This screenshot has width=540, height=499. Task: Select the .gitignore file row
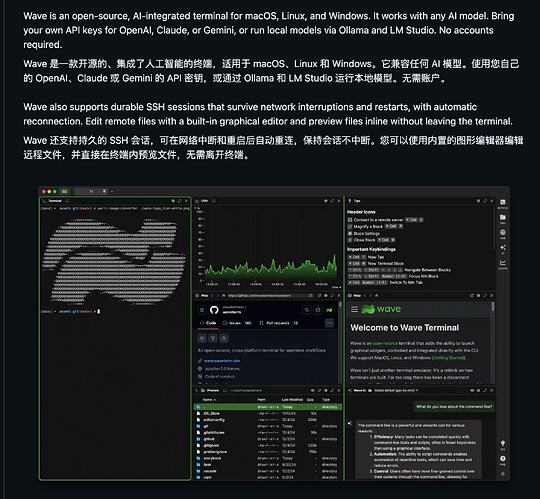268,446
